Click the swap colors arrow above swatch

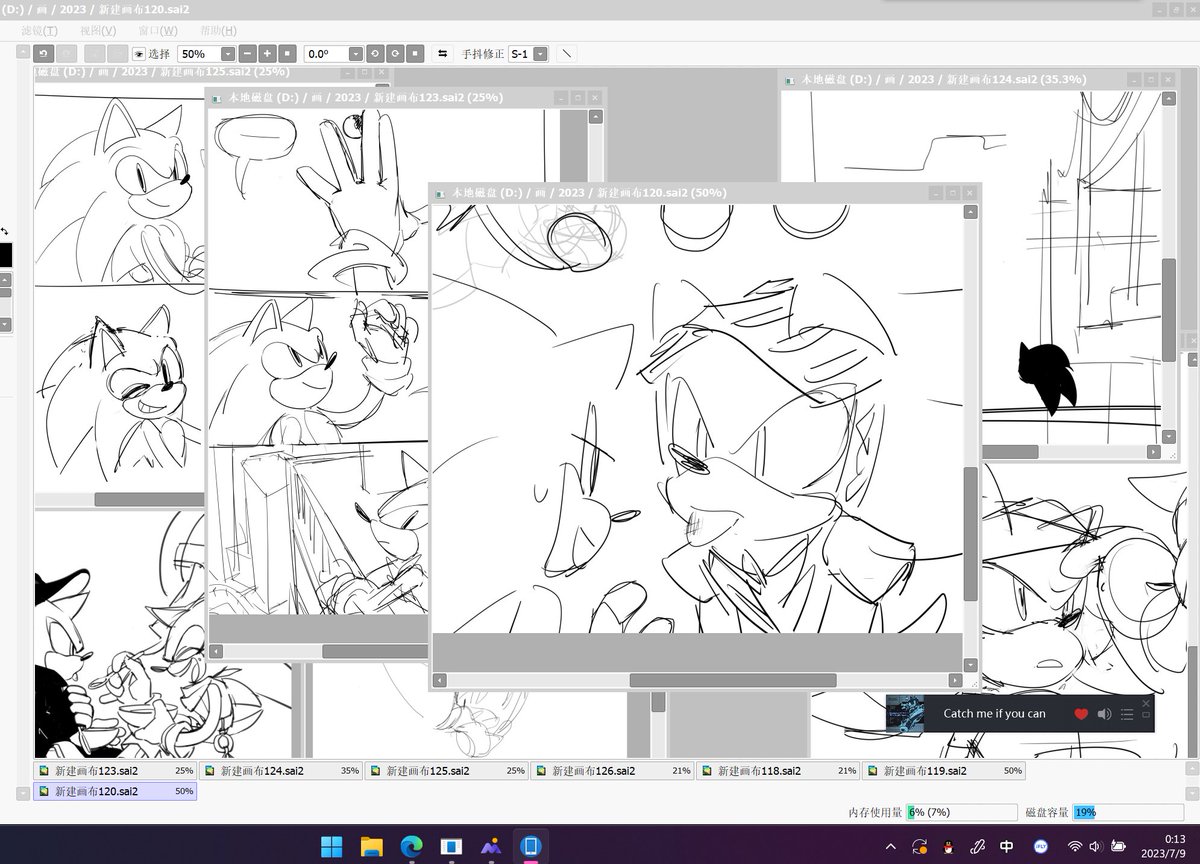coord(5,232)
